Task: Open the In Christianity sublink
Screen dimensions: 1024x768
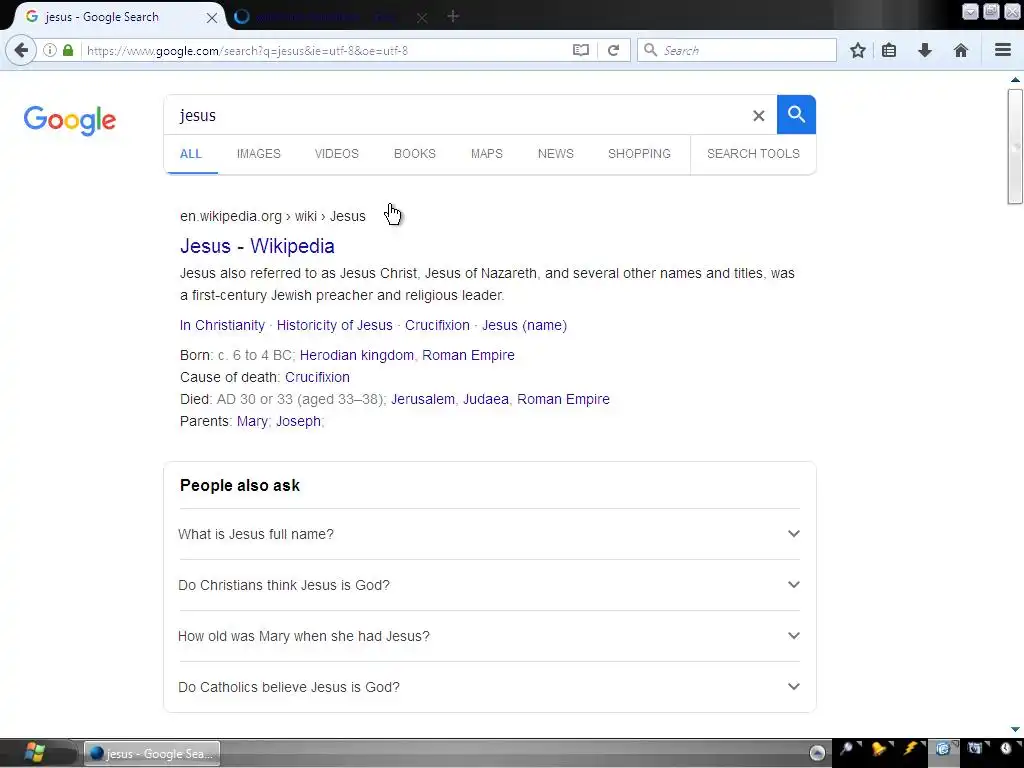Action: pyautogui.click(x=222, y=325)
